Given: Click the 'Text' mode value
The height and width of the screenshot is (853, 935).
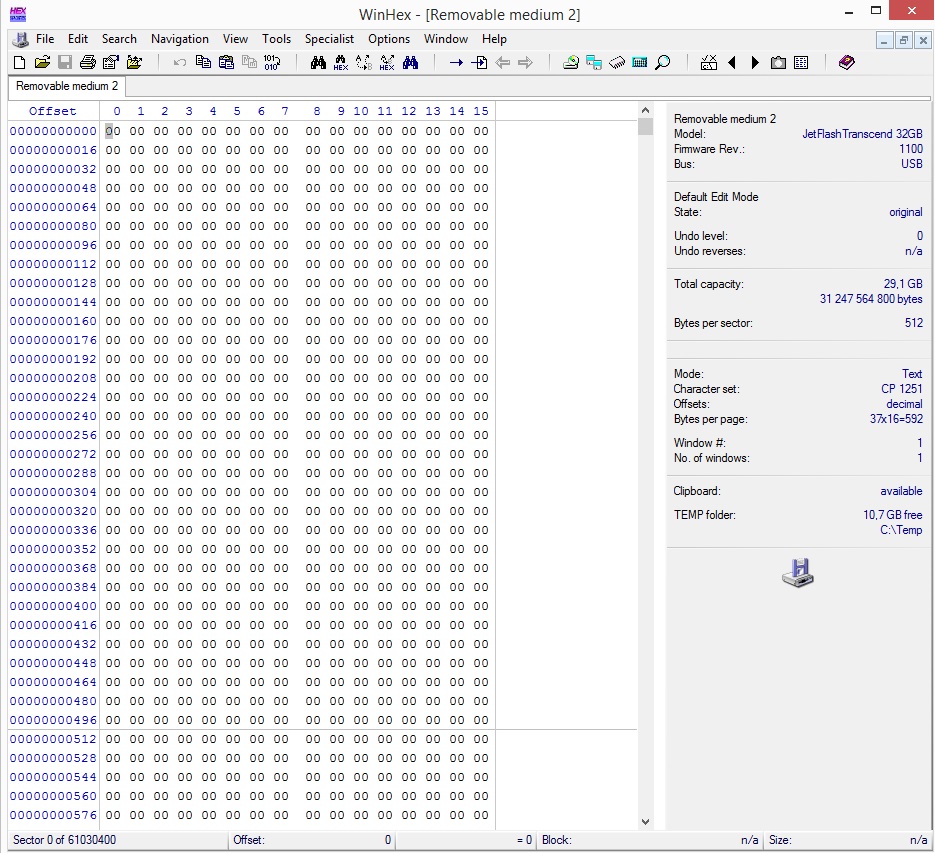Looking at the screenshot, I should tap(912, 374).
